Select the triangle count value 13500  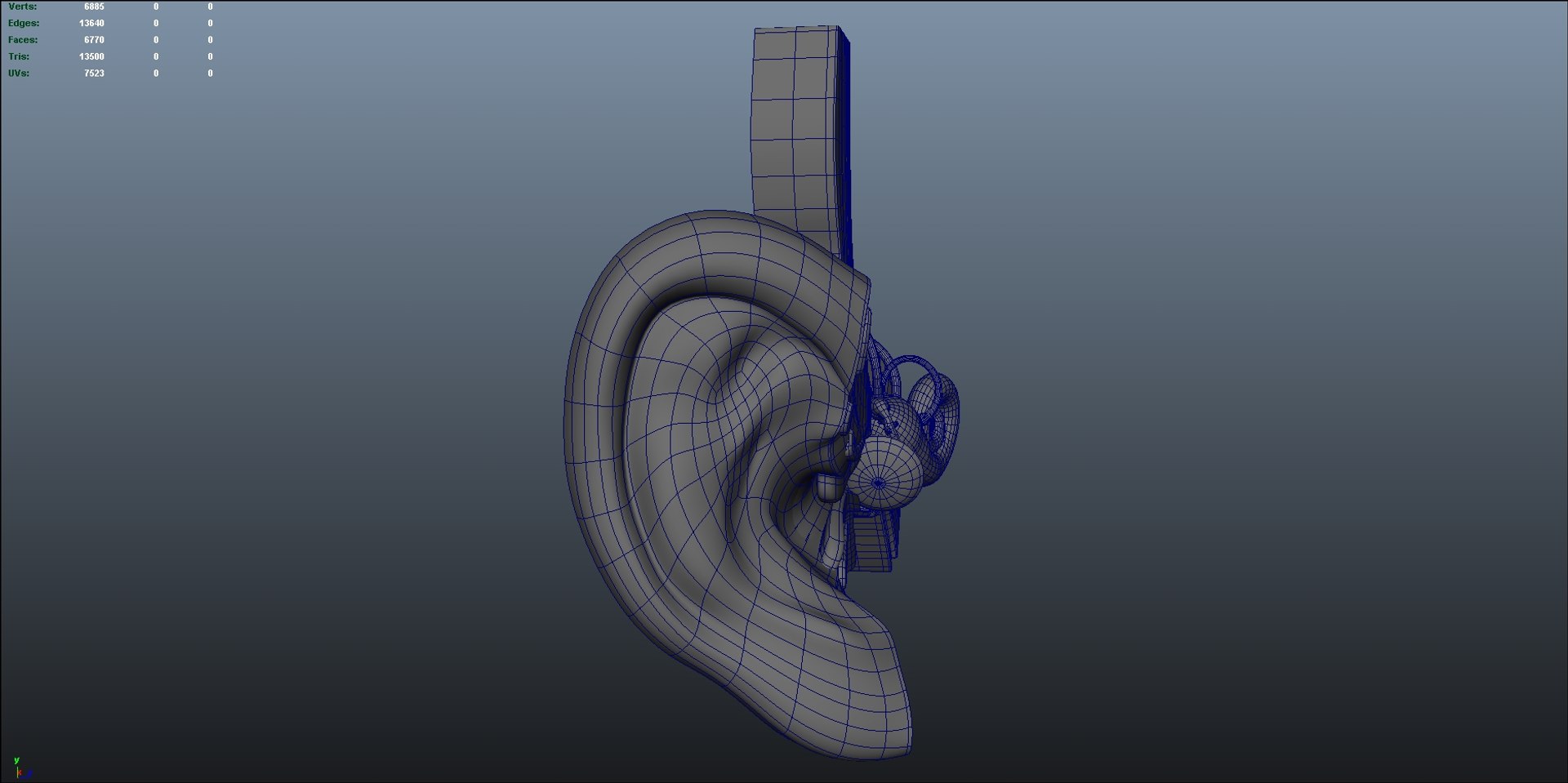(91, 56)
